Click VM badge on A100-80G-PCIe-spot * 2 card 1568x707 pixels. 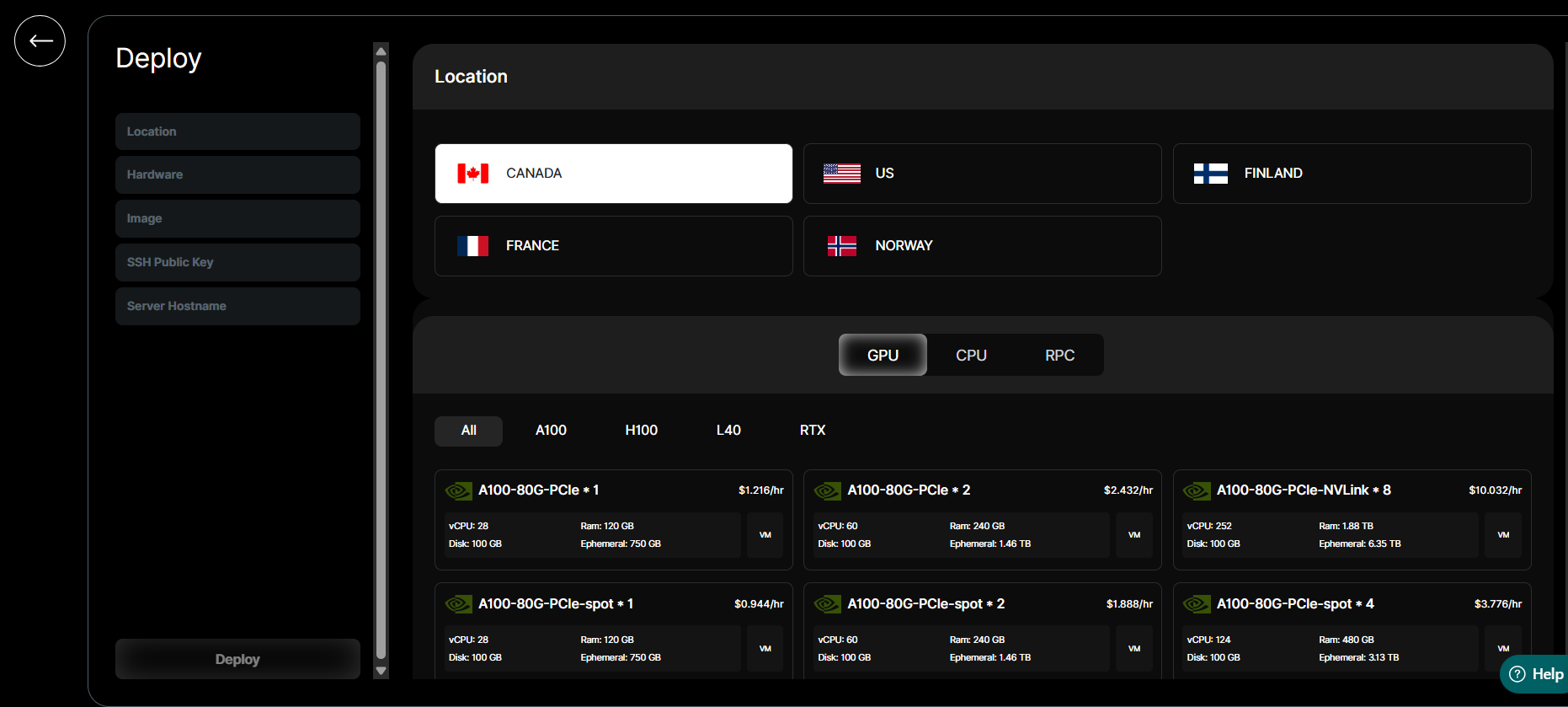(x=1134, y=649)
